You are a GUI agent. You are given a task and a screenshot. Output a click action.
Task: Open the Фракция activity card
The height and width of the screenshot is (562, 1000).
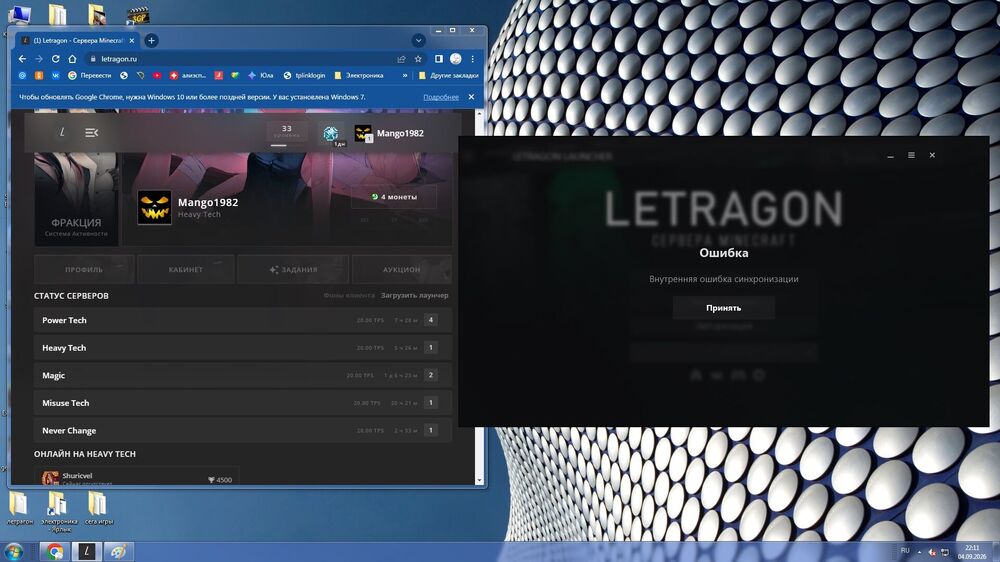tap(76, 198)
